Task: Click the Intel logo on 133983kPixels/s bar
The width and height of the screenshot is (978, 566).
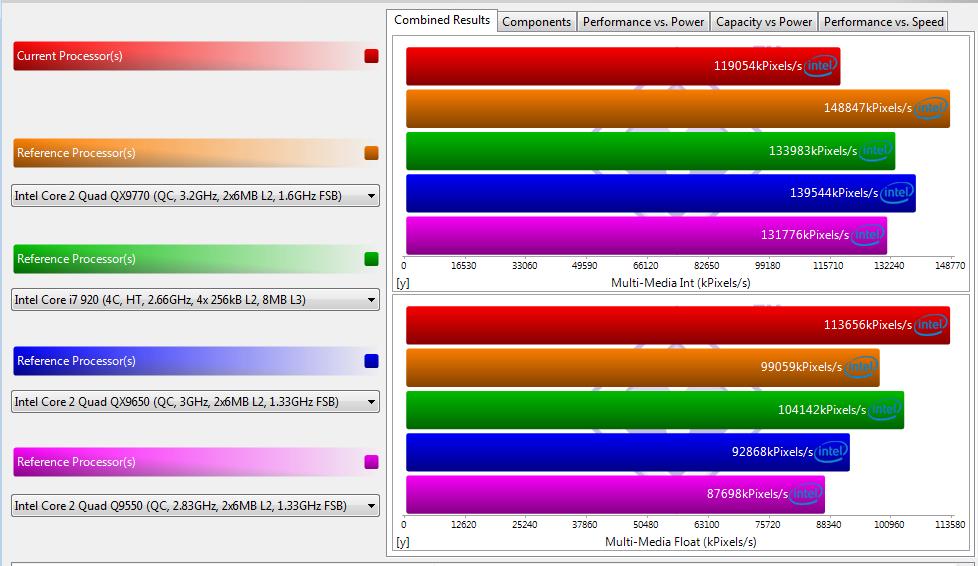Action: click(875, 150)
